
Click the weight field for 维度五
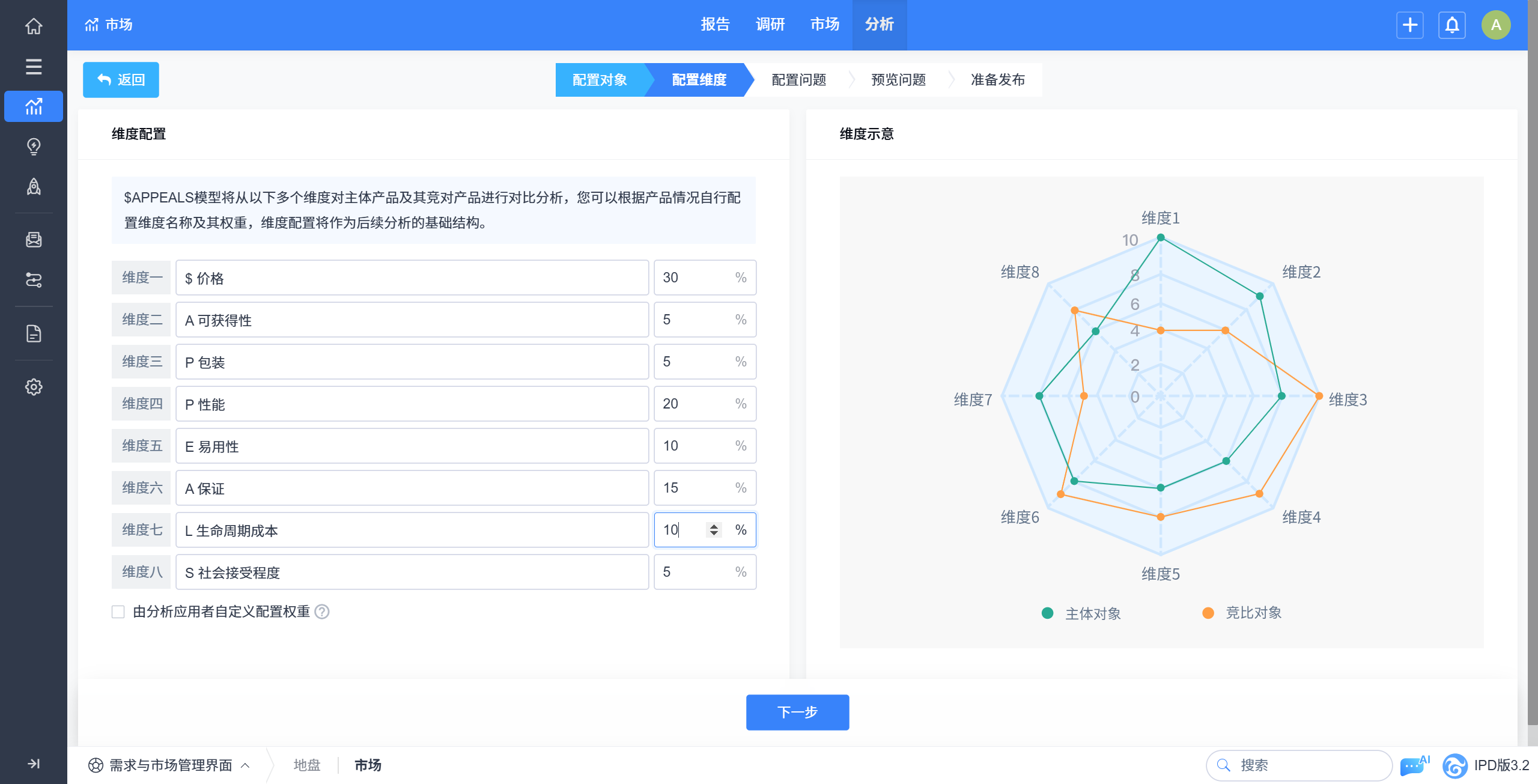pos(705,446)
